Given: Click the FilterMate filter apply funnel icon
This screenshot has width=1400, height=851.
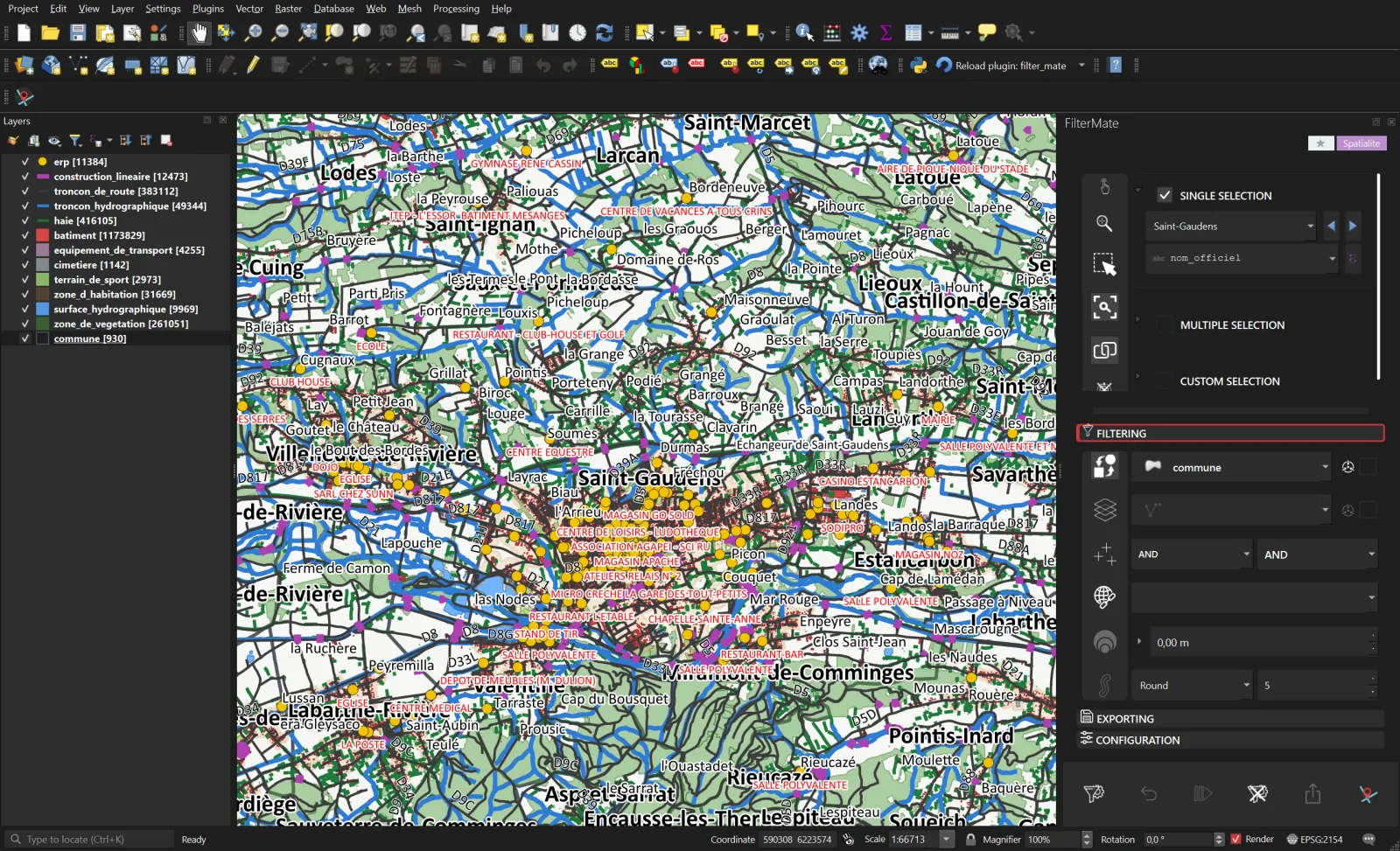Looking at the screenshot, I should pyautogui.click(x=1094, y=794).
